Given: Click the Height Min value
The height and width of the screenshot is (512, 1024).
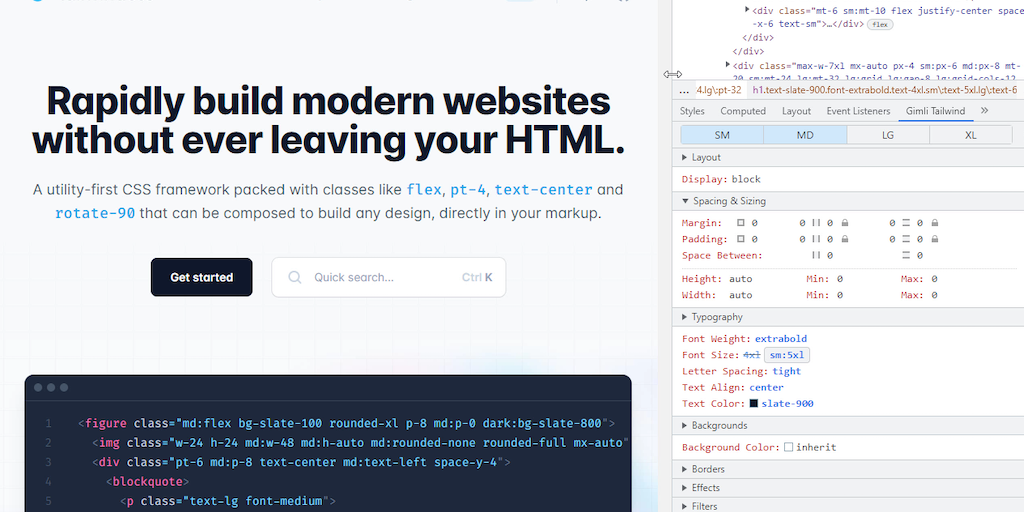Looking at the screenshot, I should pos(840,279).
